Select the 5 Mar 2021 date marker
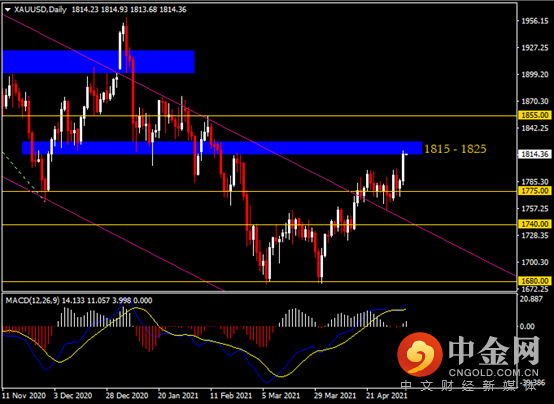The height and width of the screenshot is (404, 554). pos(281,395)
